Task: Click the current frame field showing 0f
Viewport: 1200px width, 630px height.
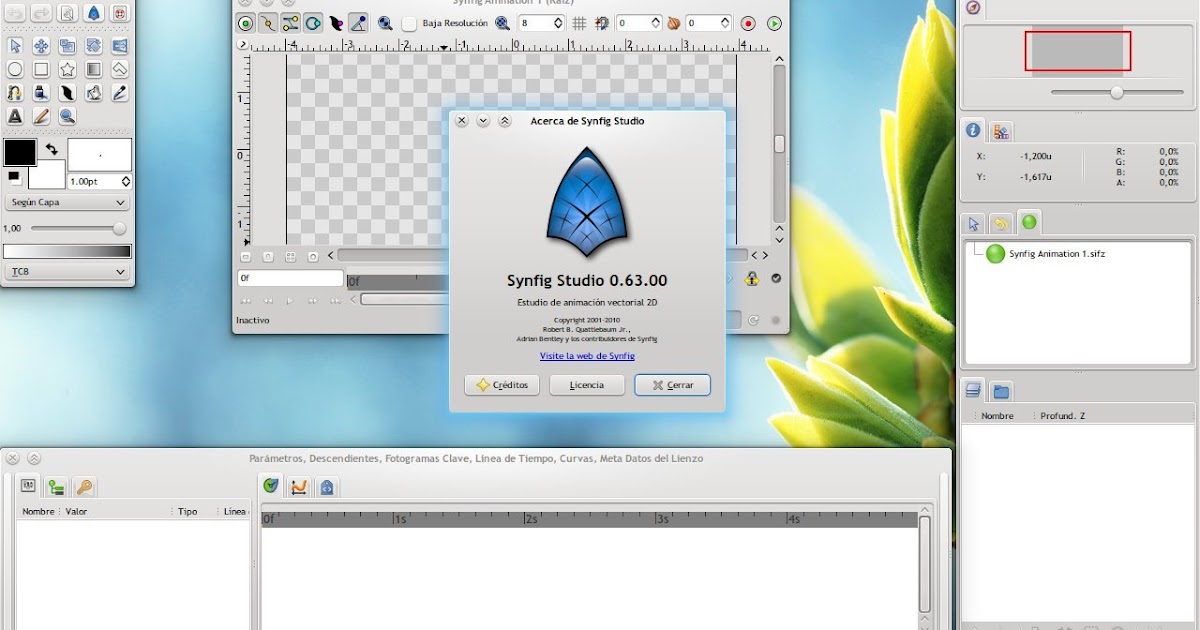Action: 290,279
